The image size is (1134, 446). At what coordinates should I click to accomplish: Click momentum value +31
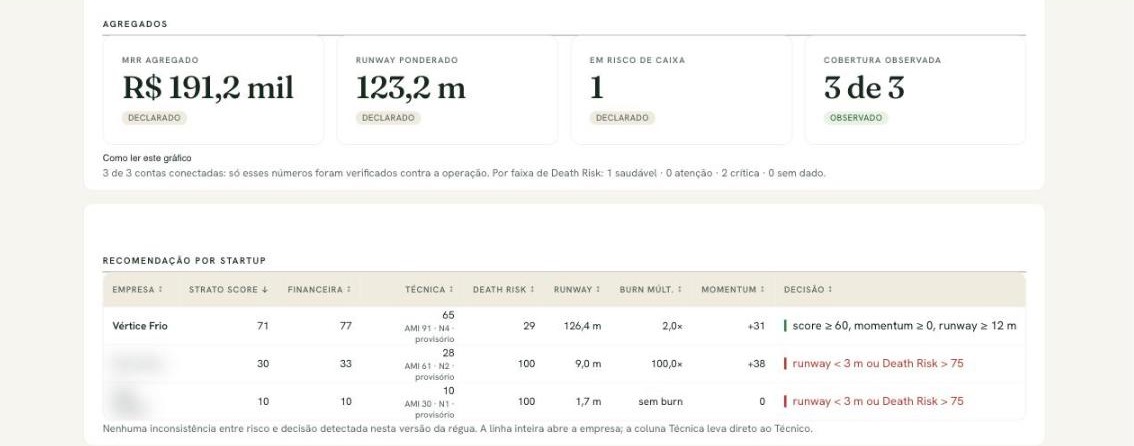click(x=756, y=326)
